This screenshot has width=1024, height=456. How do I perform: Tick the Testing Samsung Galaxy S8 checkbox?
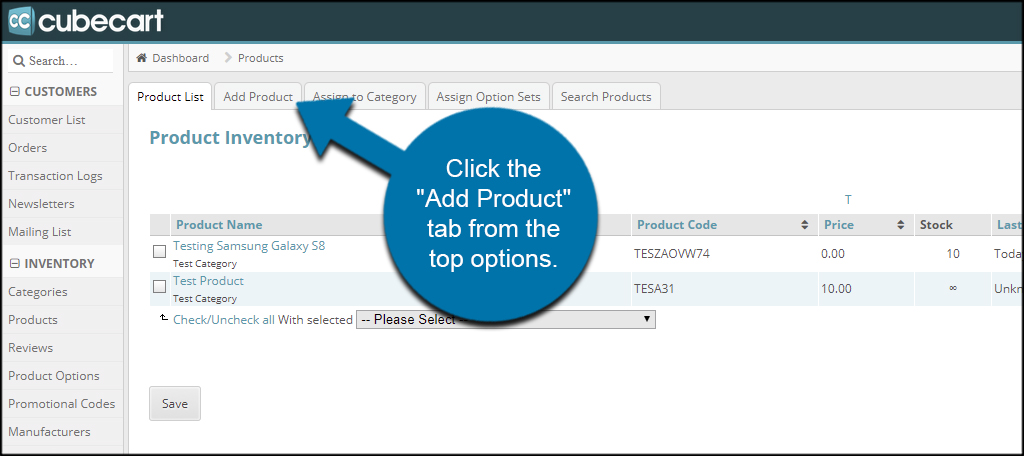pyautogui.click(x=159, y=252)
